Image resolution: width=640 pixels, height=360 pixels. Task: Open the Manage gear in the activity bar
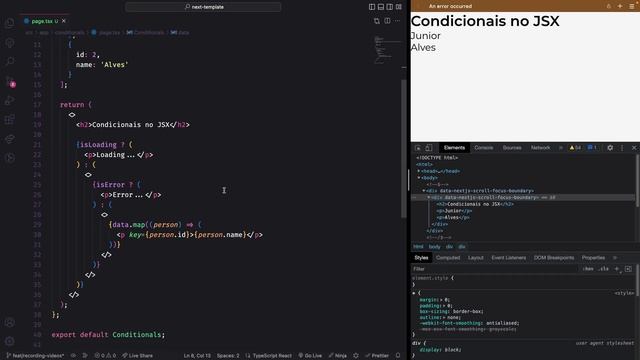point(10,341)
